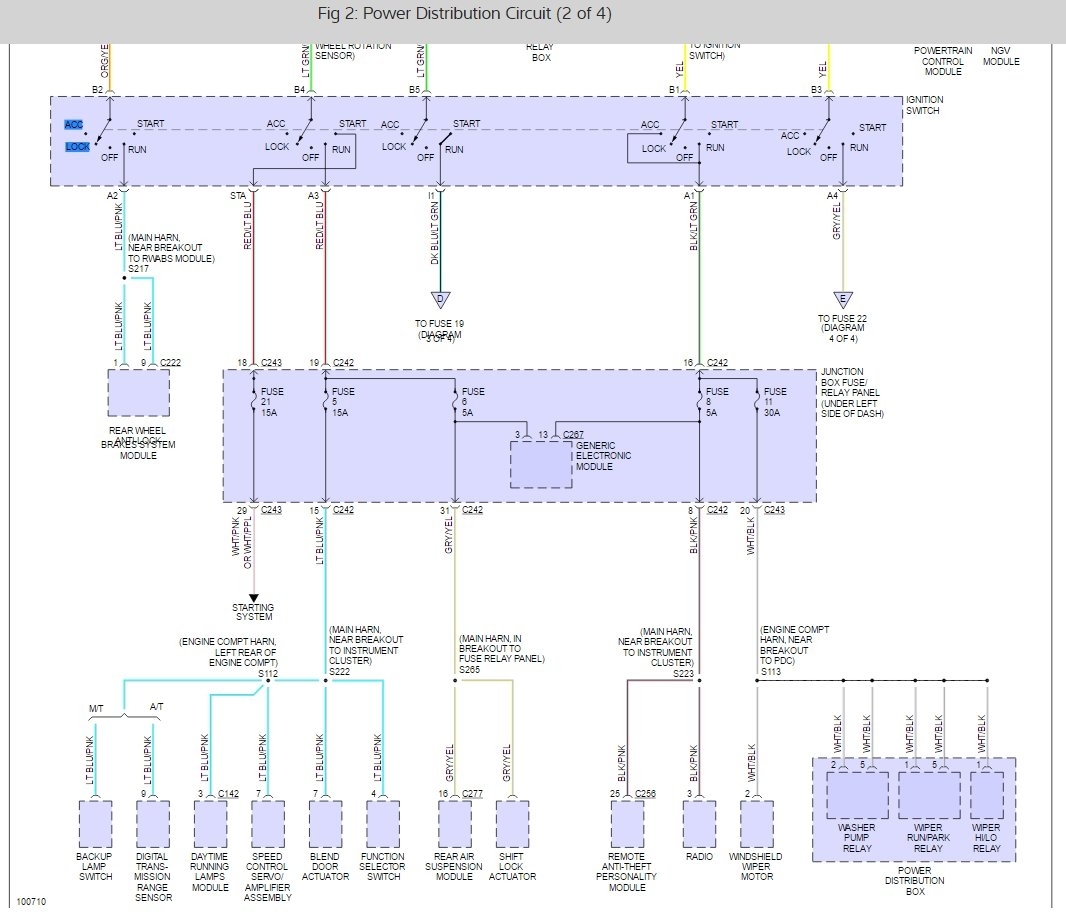Click the C267 connector label
The width and height of the screenshot is (1066, 922).
(573, 434)
